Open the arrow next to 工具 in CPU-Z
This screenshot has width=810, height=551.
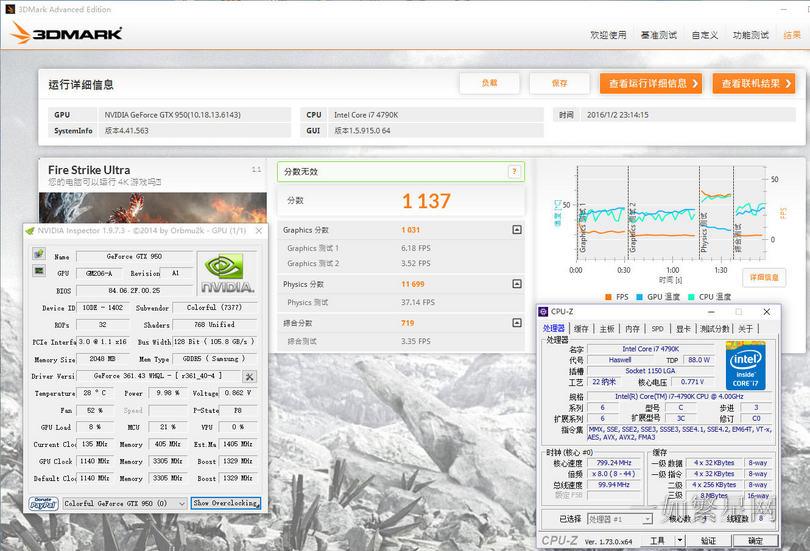pos(680,540)
